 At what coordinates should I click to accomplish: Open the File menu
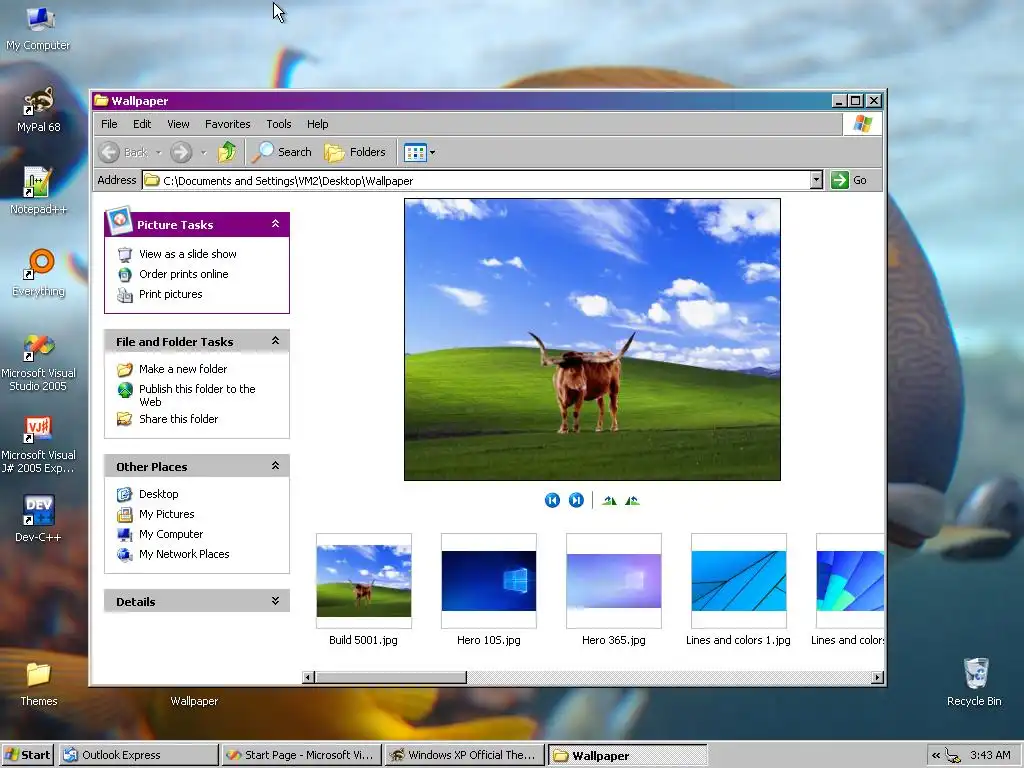109,124
